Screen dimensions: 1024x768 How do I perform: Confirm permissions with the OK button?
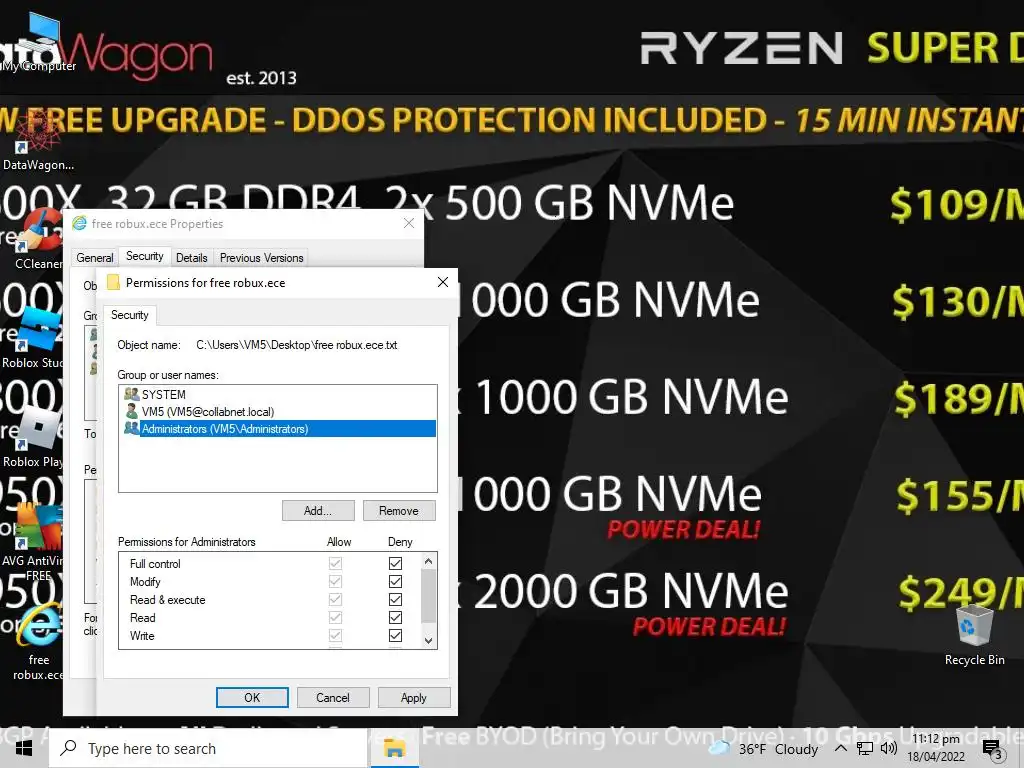point(252,697)
